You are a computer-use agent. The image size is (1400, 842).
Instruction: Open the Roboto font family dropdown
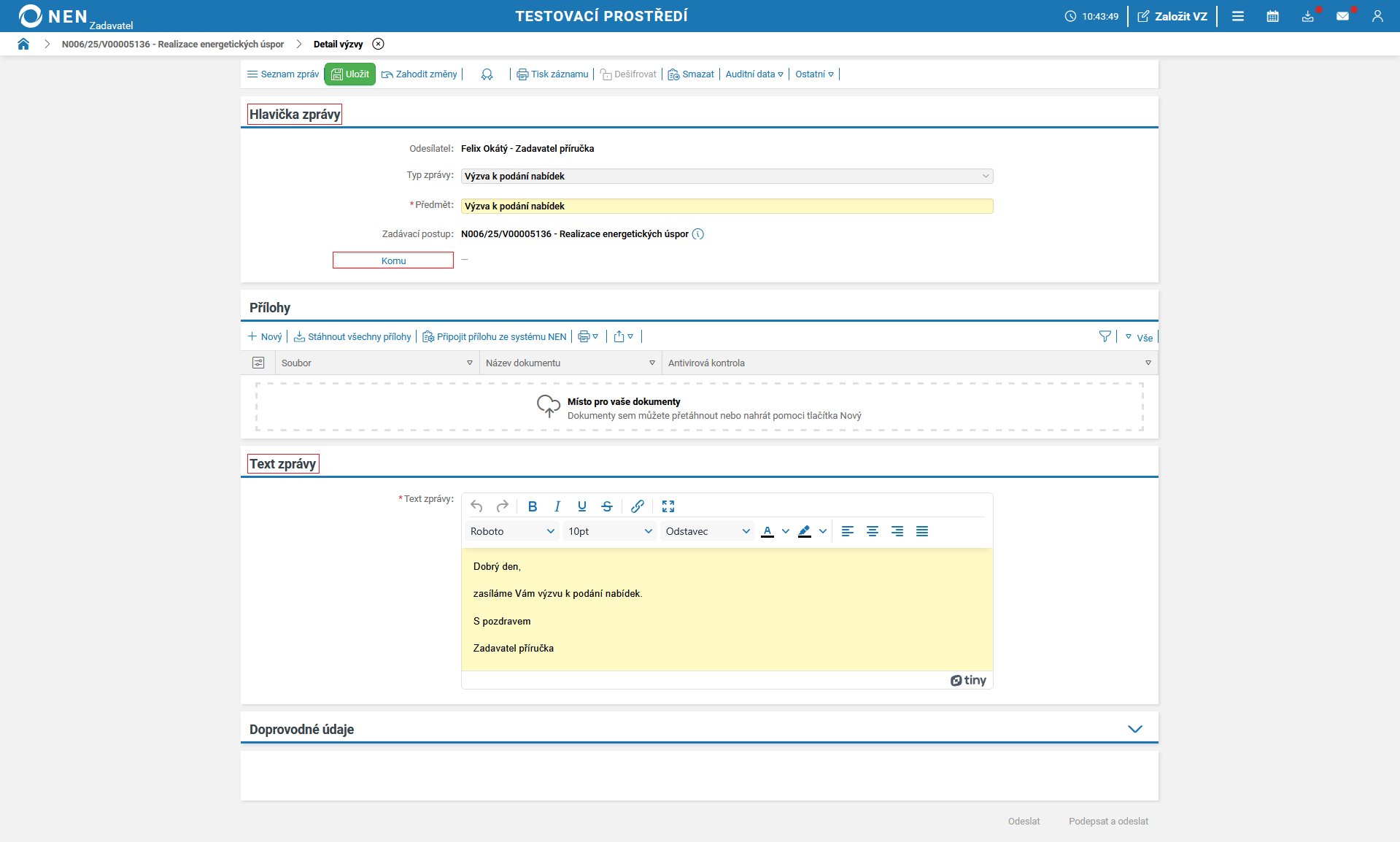click(512, 531)
